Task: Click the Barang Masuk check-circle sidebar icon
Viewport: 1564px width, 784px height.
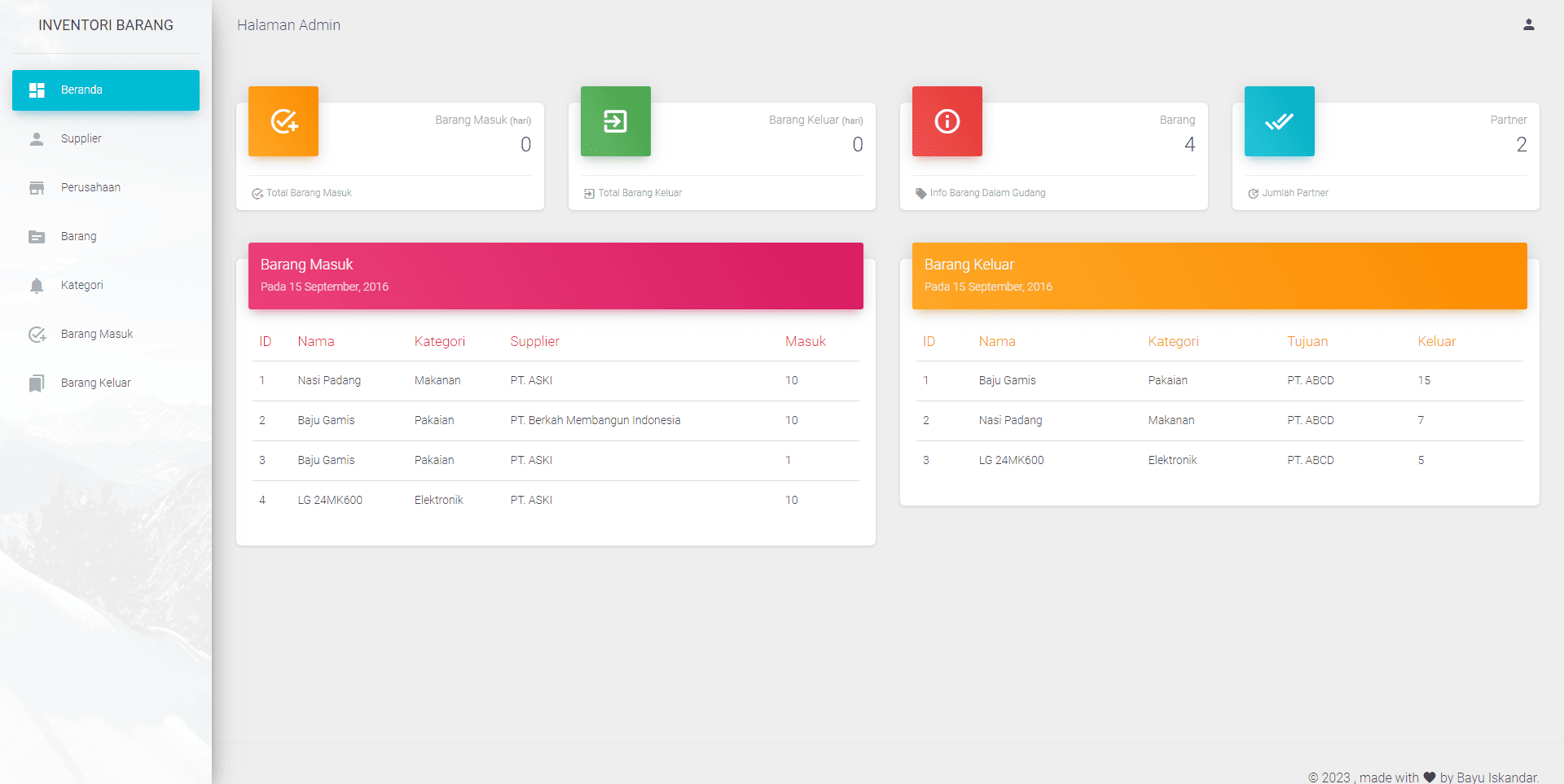Action: coord(37,335)
